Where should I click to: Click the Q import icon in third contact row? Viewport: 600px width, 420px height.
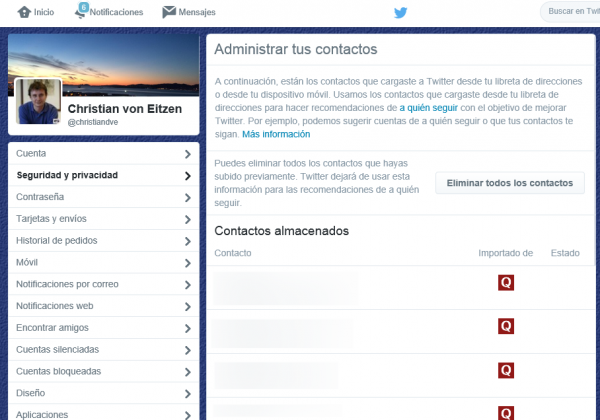505,370
